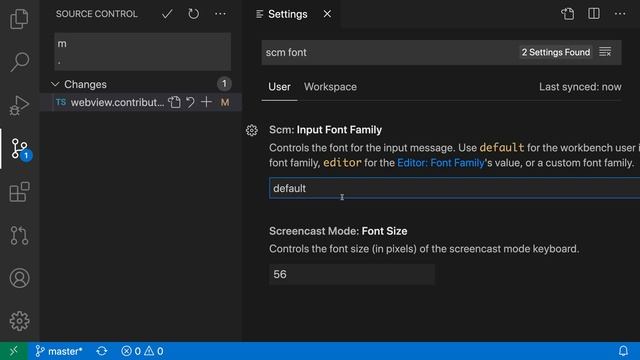Open the Search view in activity bar
The width and height of the screenshot is (640, 360).
point(19,62)
